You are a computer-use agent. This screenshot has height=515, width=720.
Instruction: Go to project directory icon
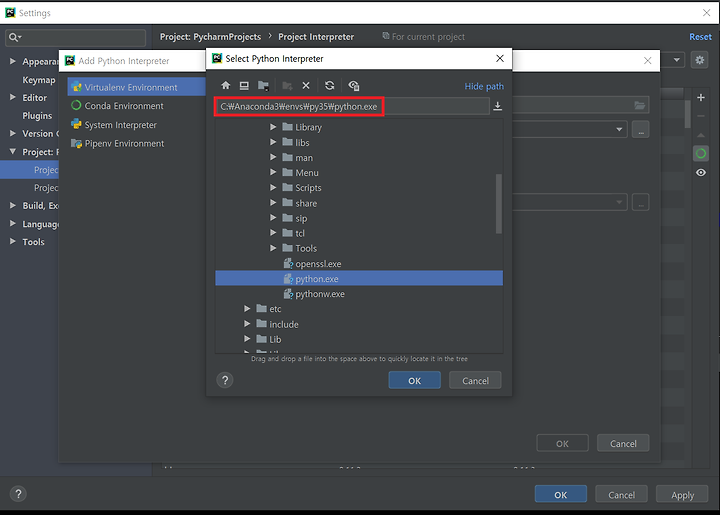263,85
